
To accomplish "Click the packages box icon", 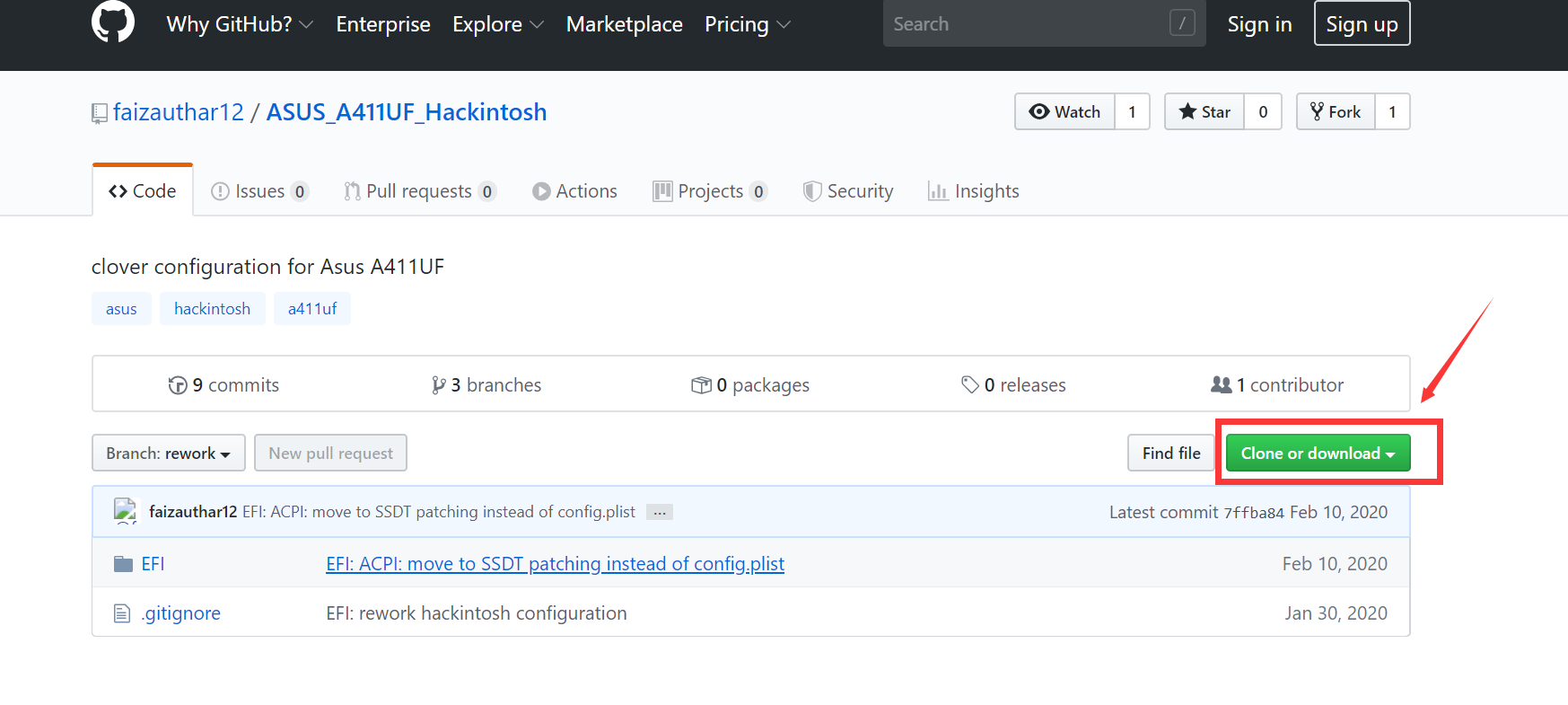I will (701, 385).
